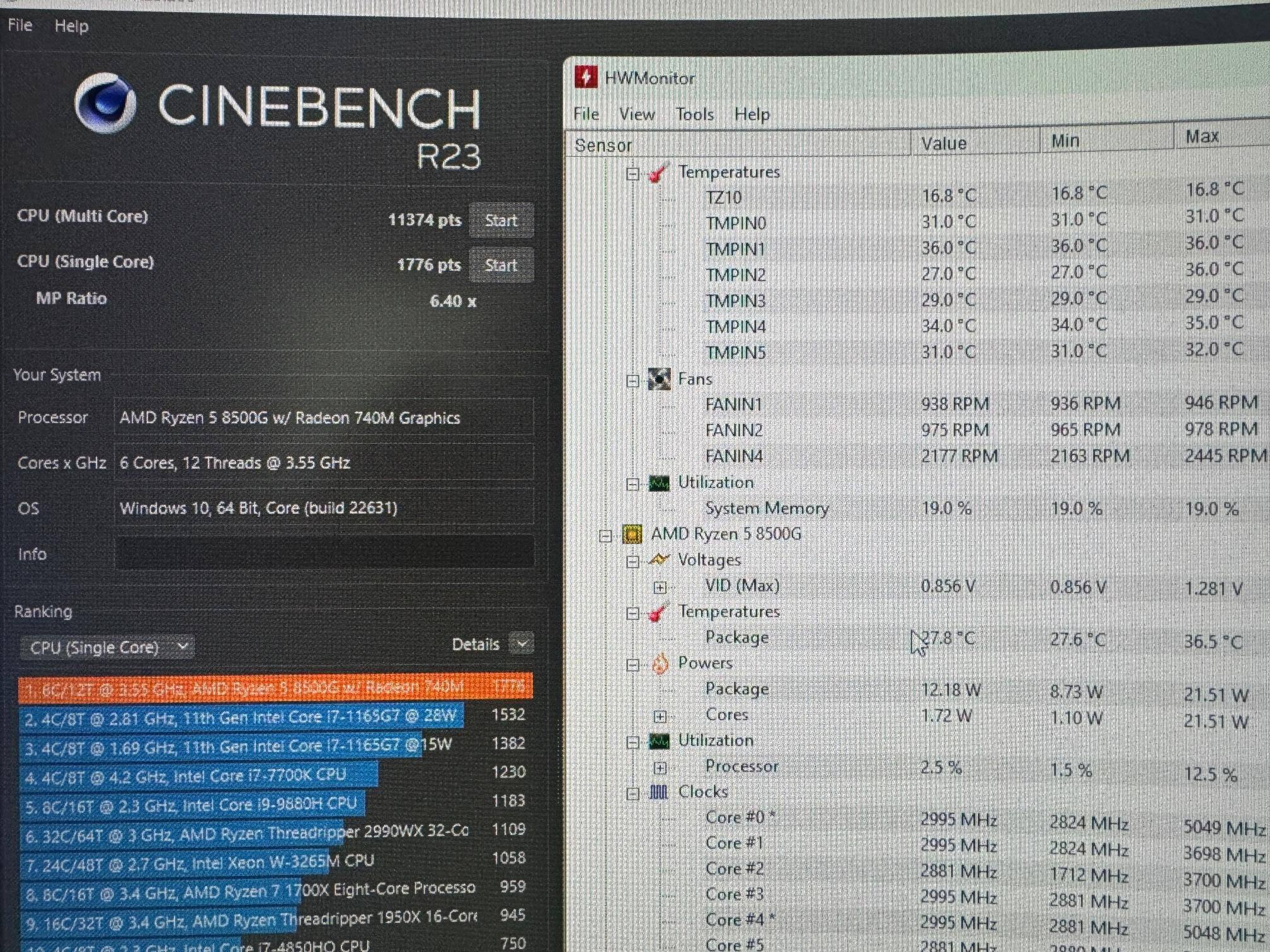Click the HWMonitor lightning bolt app icon

pos(585,77)
